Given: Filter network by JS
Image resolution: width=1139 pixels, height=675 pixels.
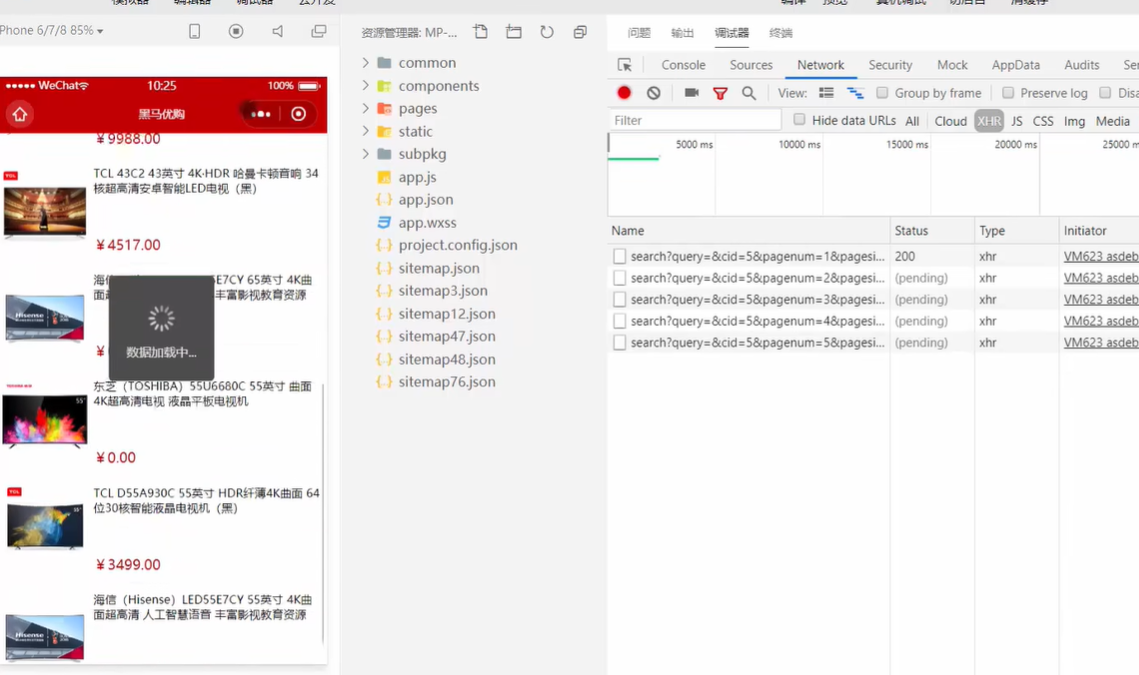Looking at the screenshot, I should (1016, 121).
